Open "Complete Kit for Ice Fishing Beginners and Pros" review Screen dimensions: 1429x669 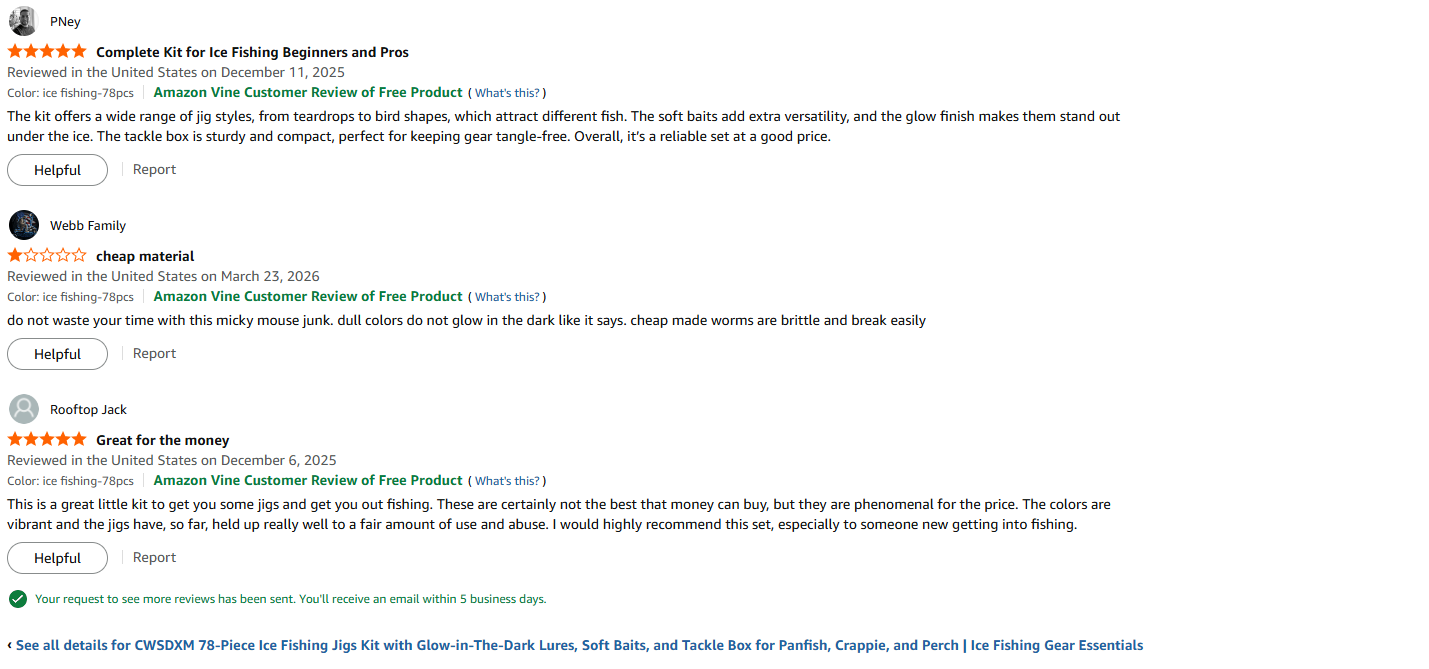coord(252,52)
